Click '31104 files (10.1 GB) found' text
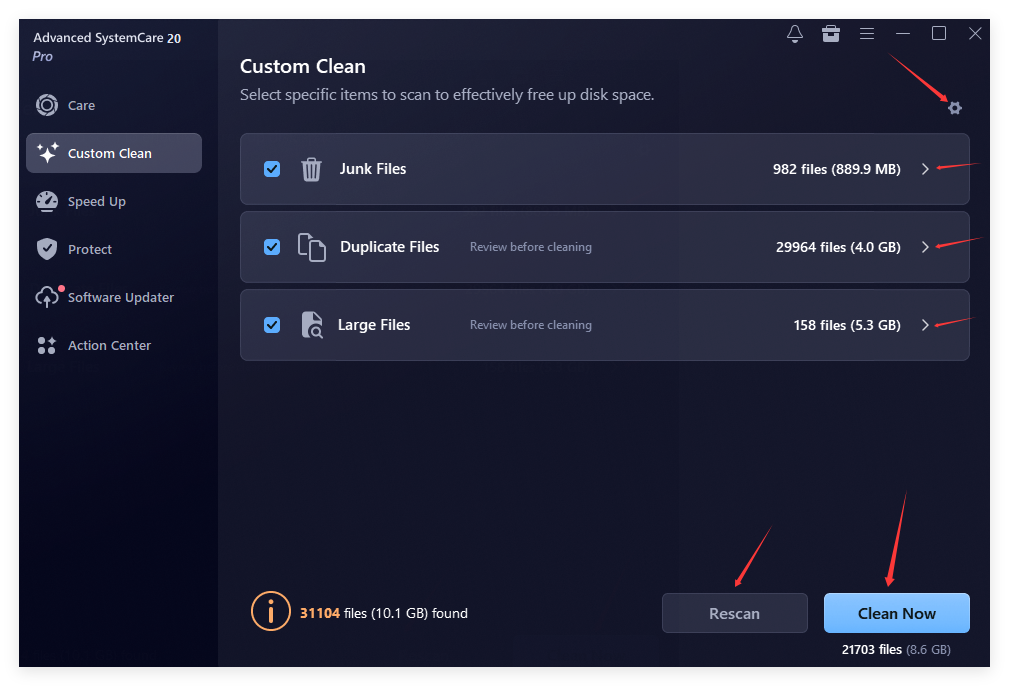Image resolution: width=1009 pixels, height=686 pixels. (x=384, y=613)
